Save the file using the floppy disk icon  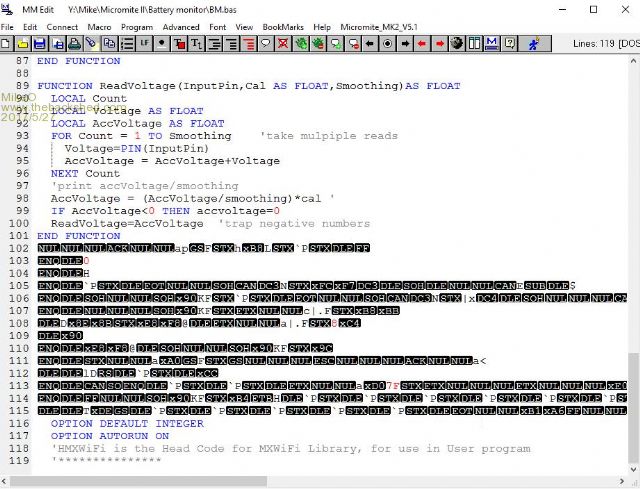[39, 44]
